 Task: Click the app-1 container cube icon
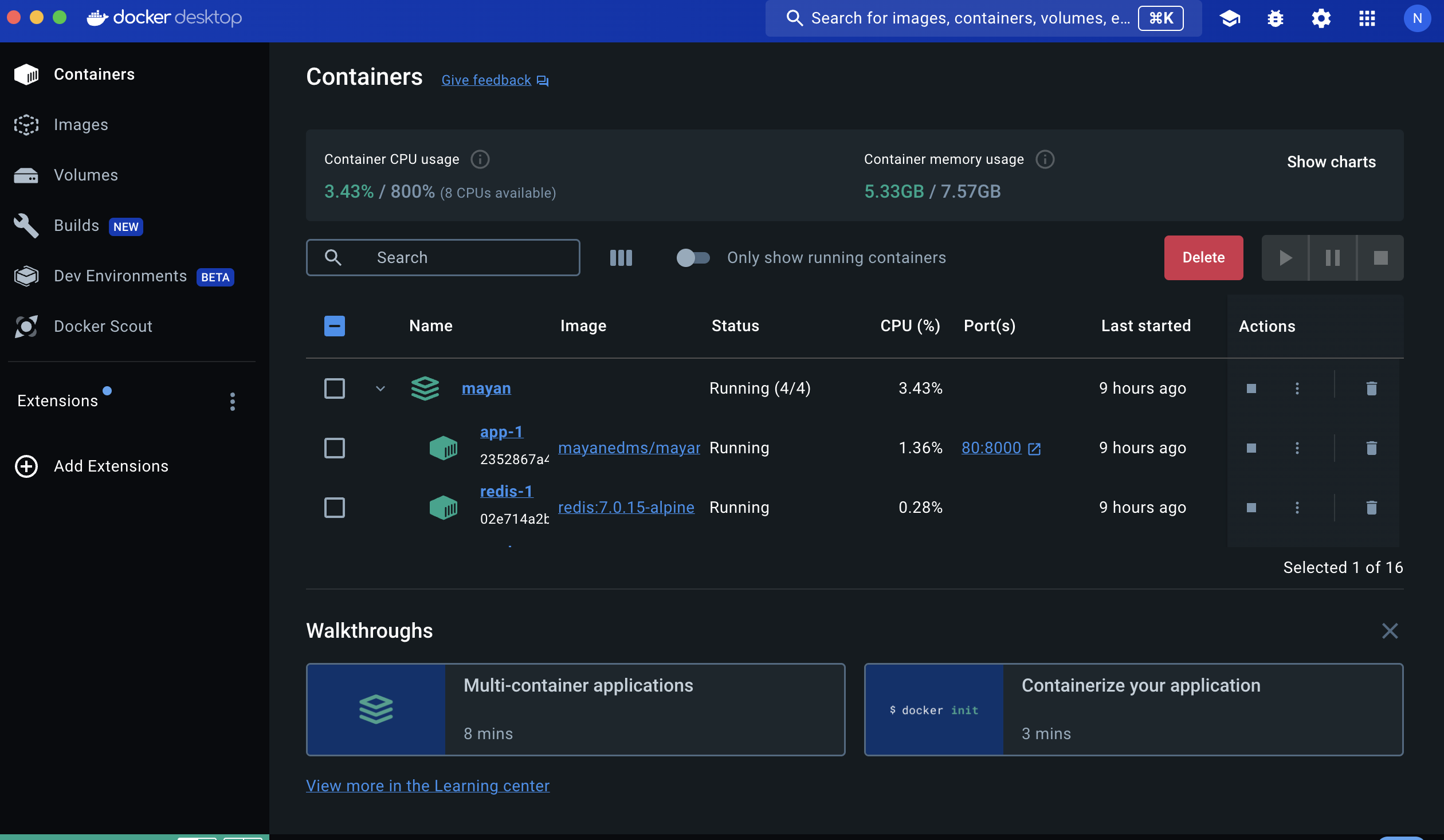pyautogui.click(x=444, y=448)
